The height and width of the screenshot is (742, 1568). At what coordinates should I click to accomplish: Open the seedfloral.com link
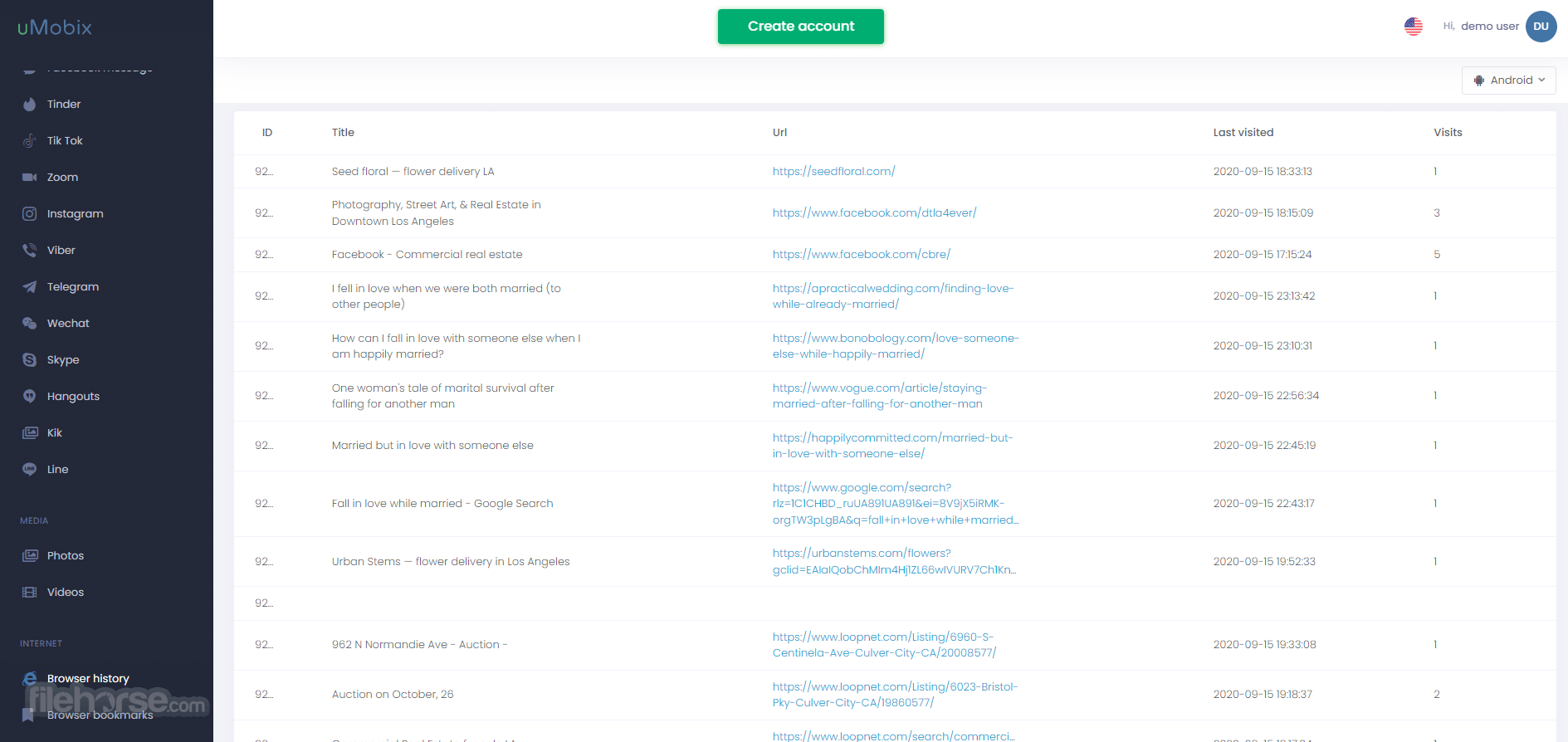(x=833, y=172)
